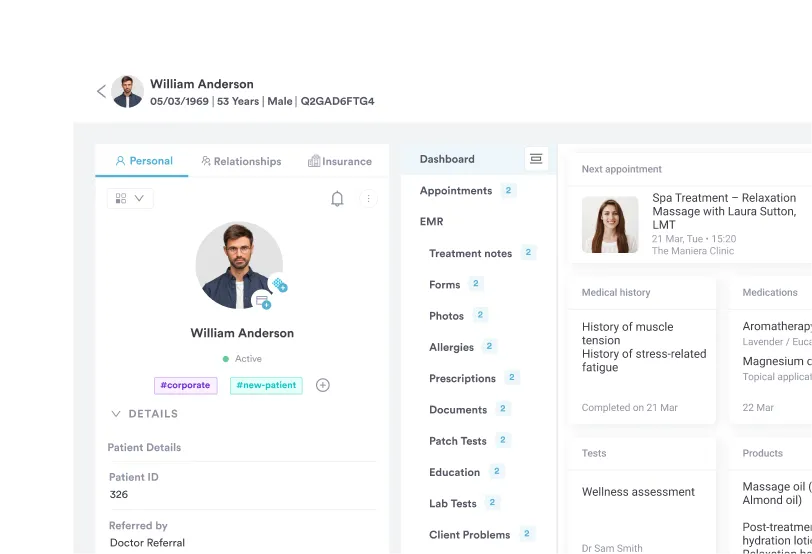812x554 pixels.
Task: Click the #corporate tag
Action: 185,385
